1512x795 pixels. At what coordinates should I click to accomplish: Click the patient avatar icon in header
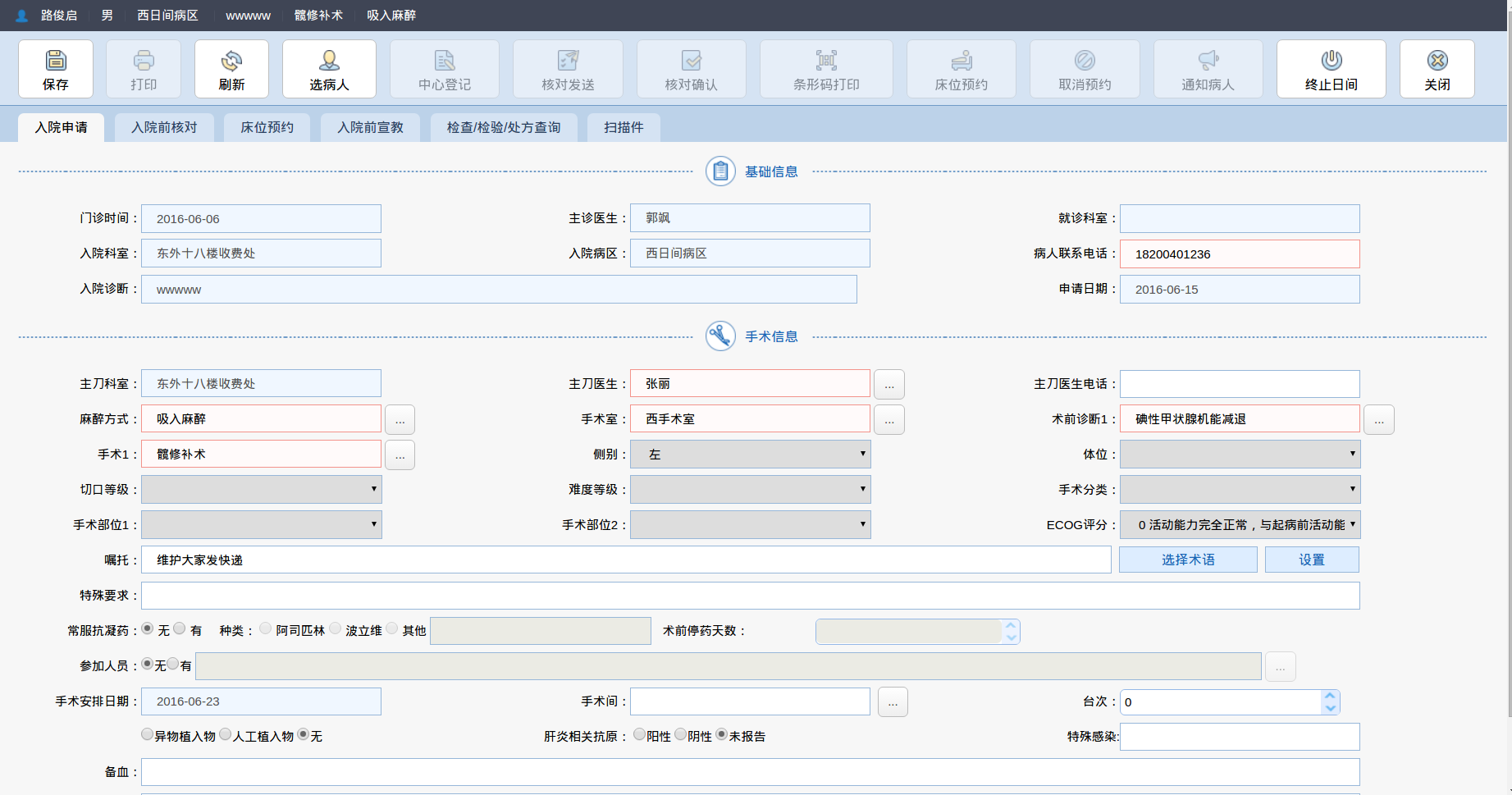click(22, 16)
